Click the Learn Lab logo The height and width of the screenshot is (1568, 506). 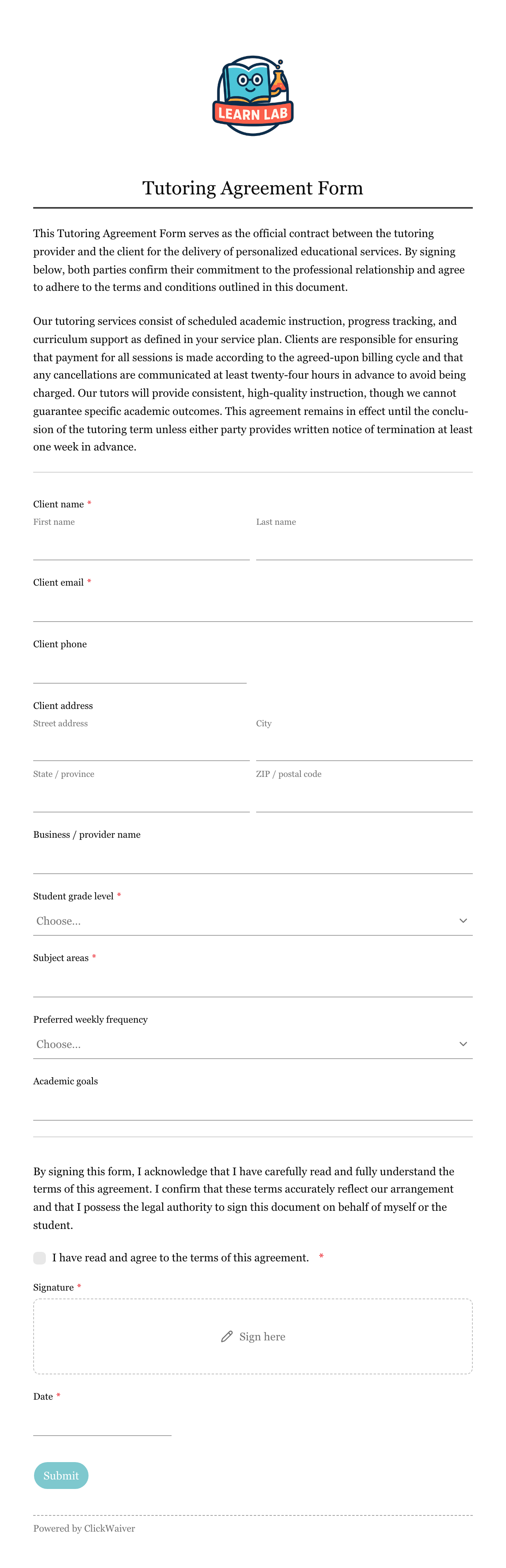pos(253,96)
